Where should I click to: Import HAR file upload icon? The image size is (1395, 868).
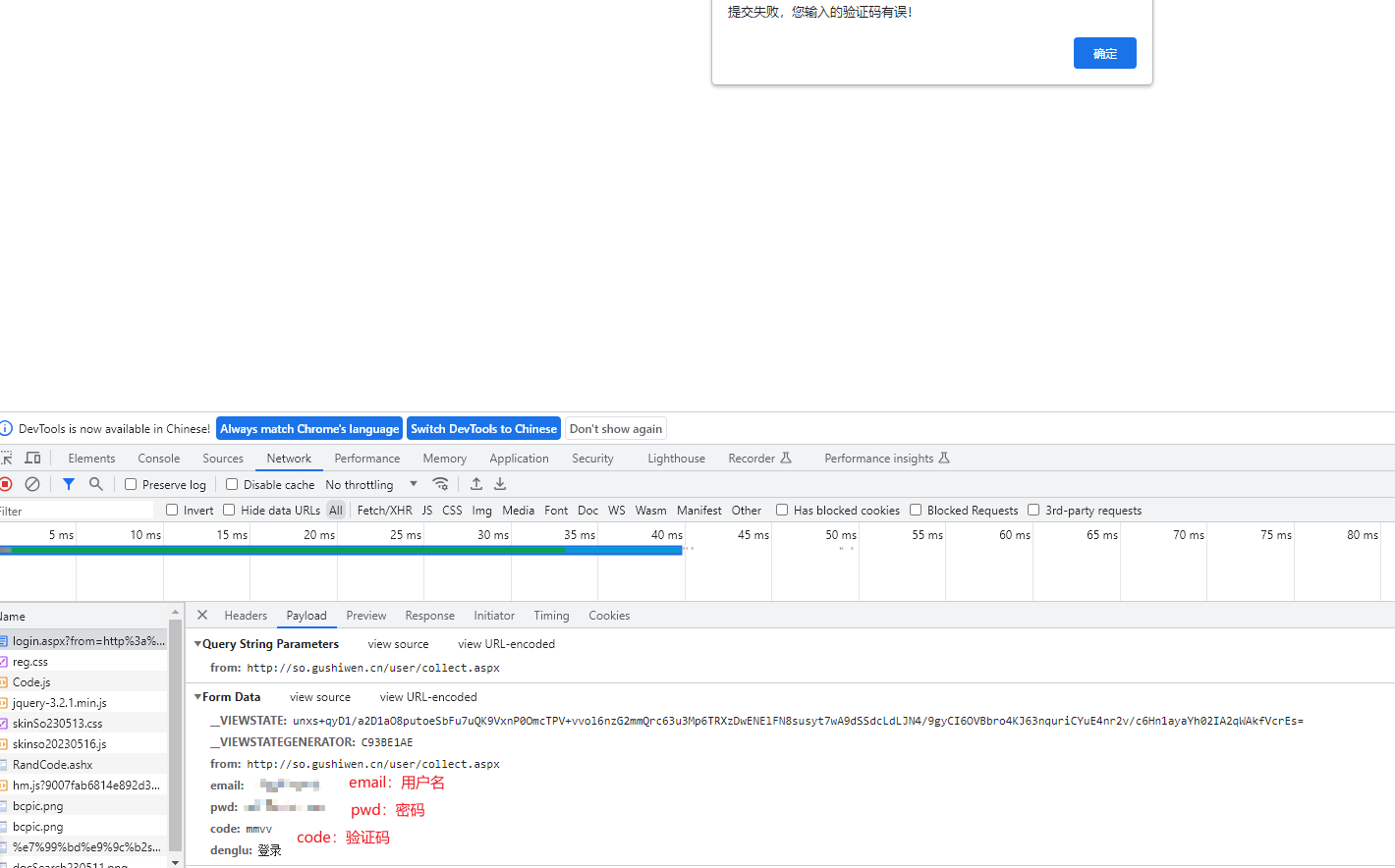pyautogui.click(x=476, y=484)
